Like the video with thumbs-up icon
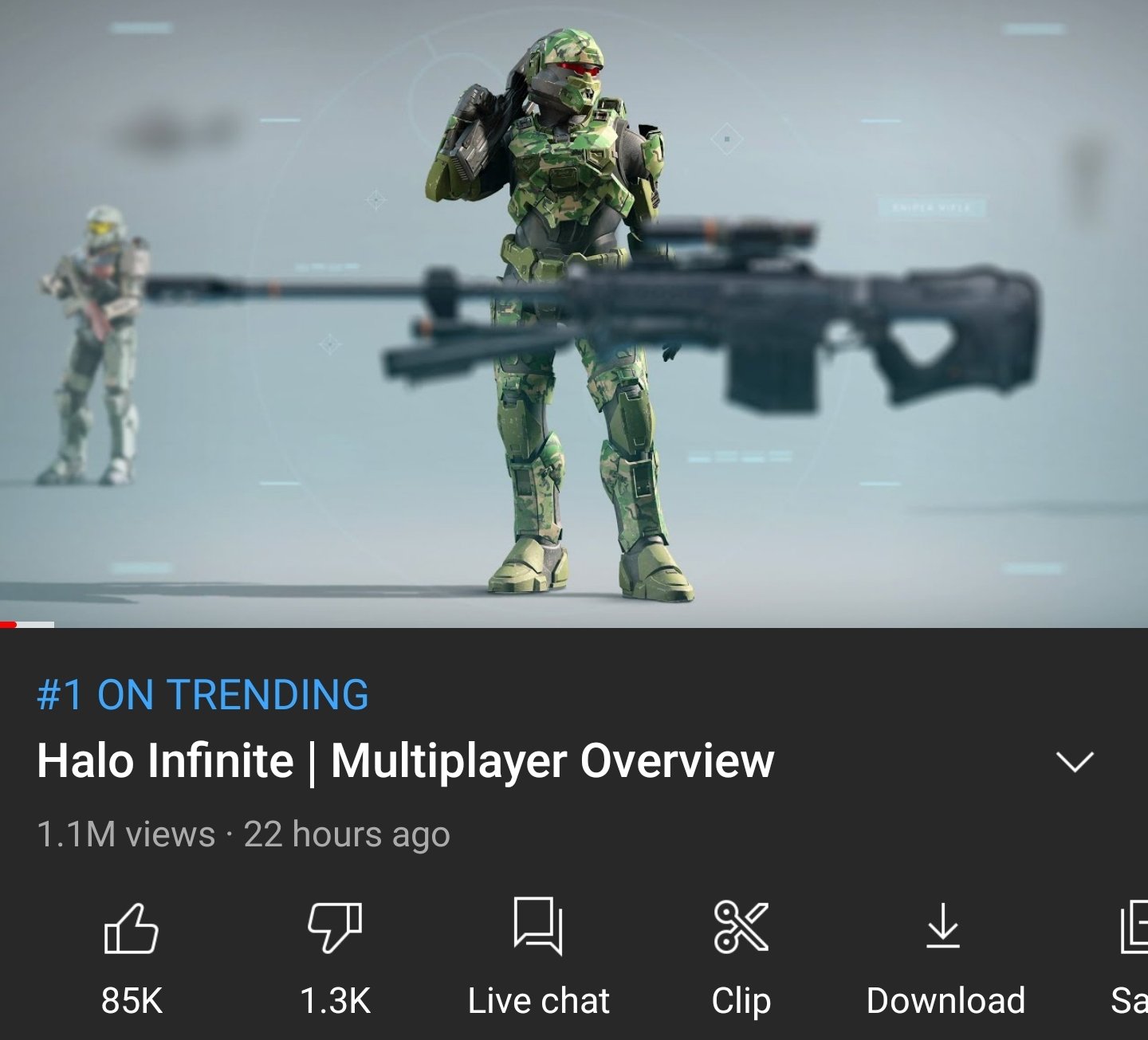 click(x=132, y=928)
